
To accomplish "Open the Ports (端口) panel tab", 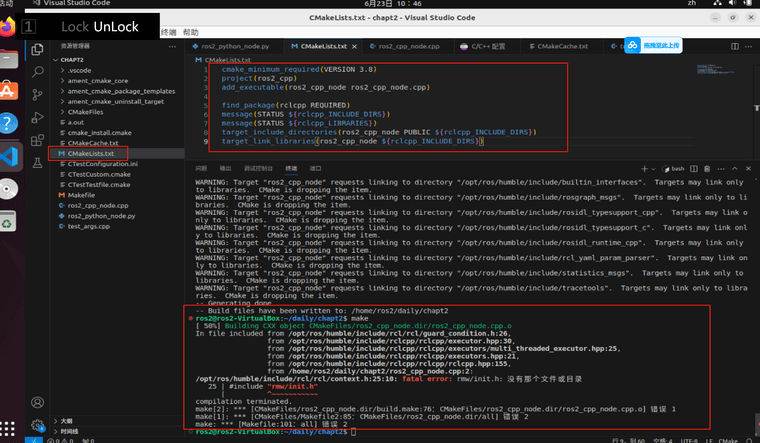I will [x=316, y=169].
